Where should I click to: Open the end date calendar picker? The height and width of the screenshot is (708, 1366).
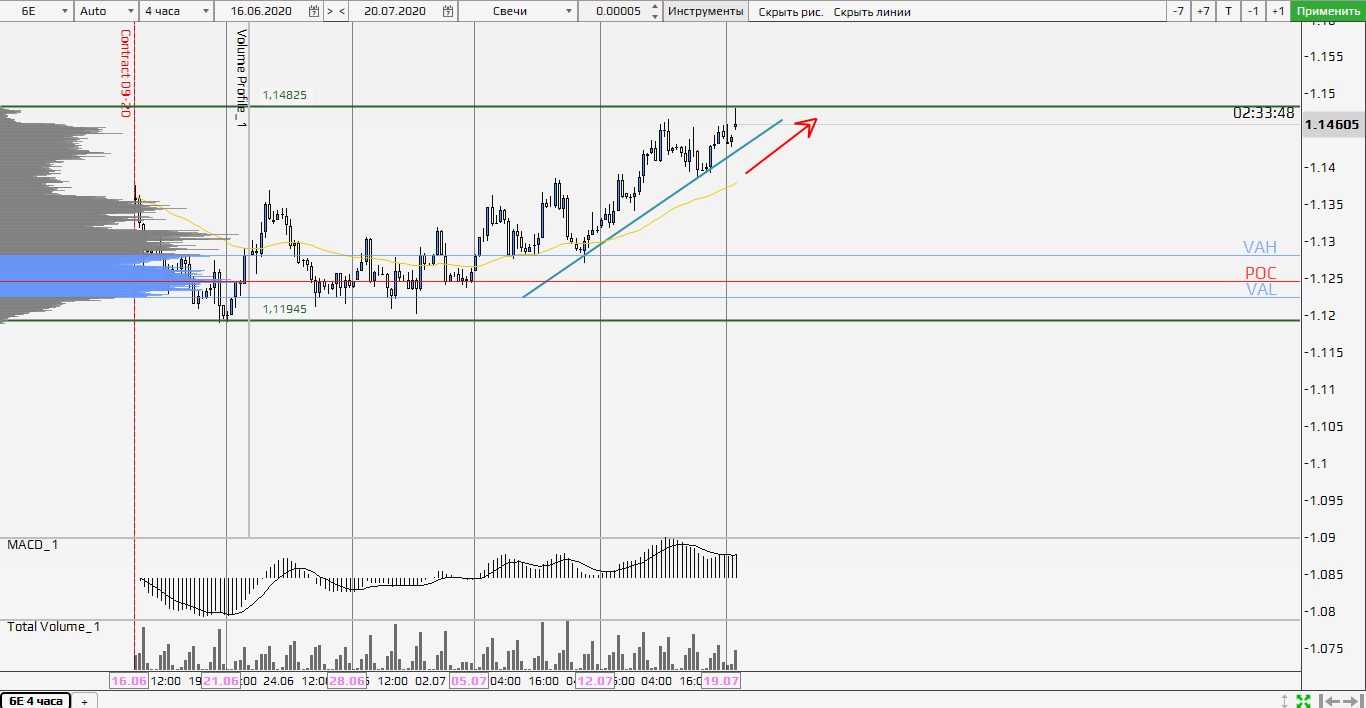(x=448, y=11)
